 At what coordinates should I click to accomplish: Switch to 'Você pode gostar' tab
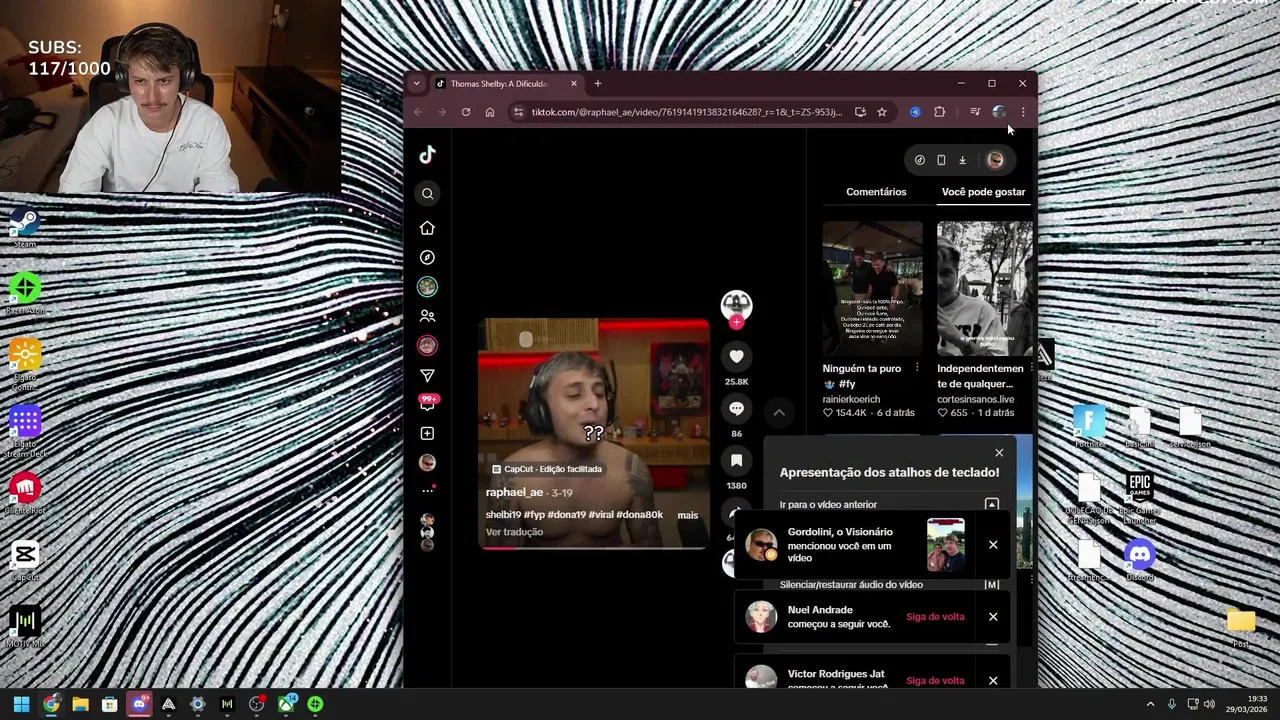[x=983, y=192]
